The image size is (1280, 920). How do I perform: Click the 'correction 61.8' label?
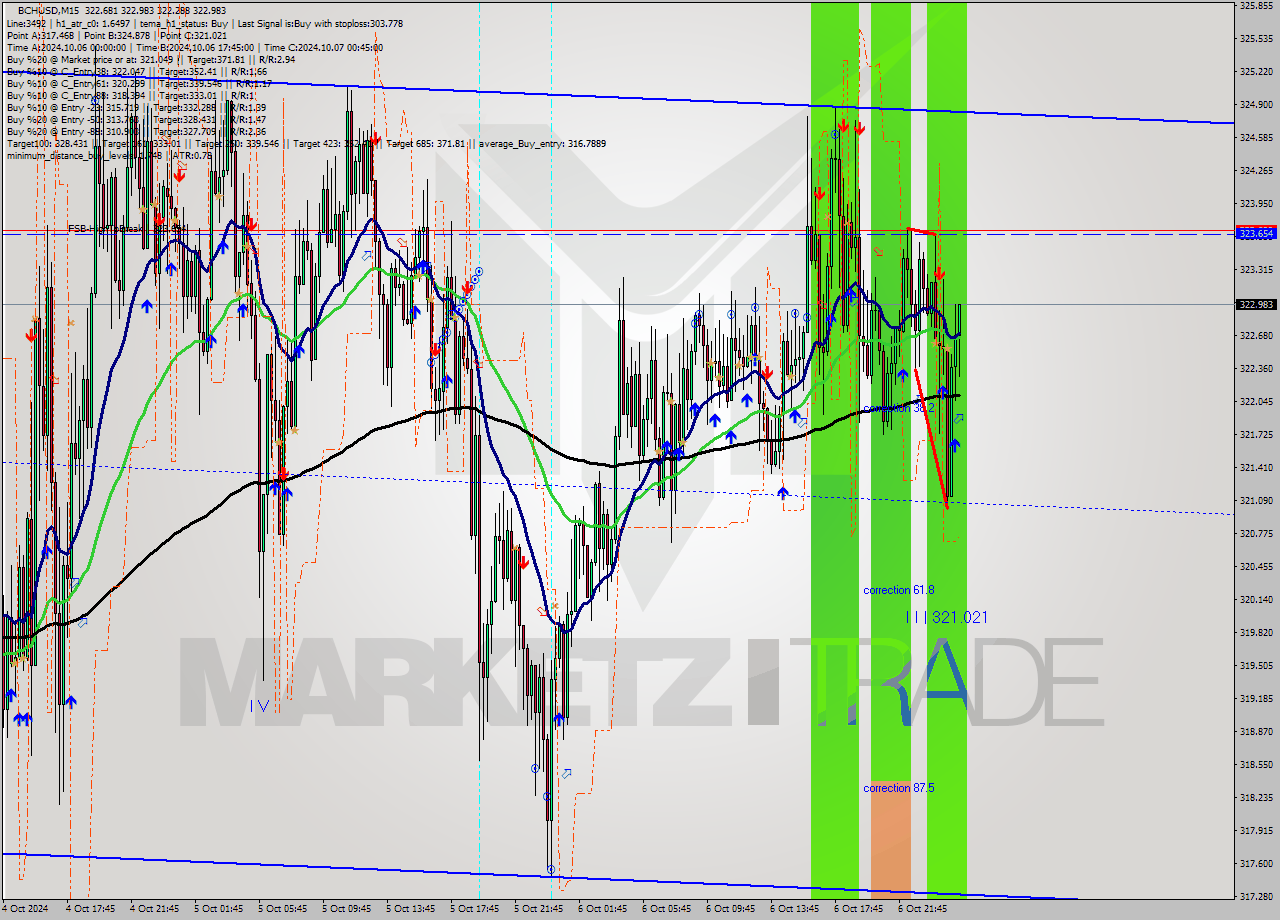(899, 590)
